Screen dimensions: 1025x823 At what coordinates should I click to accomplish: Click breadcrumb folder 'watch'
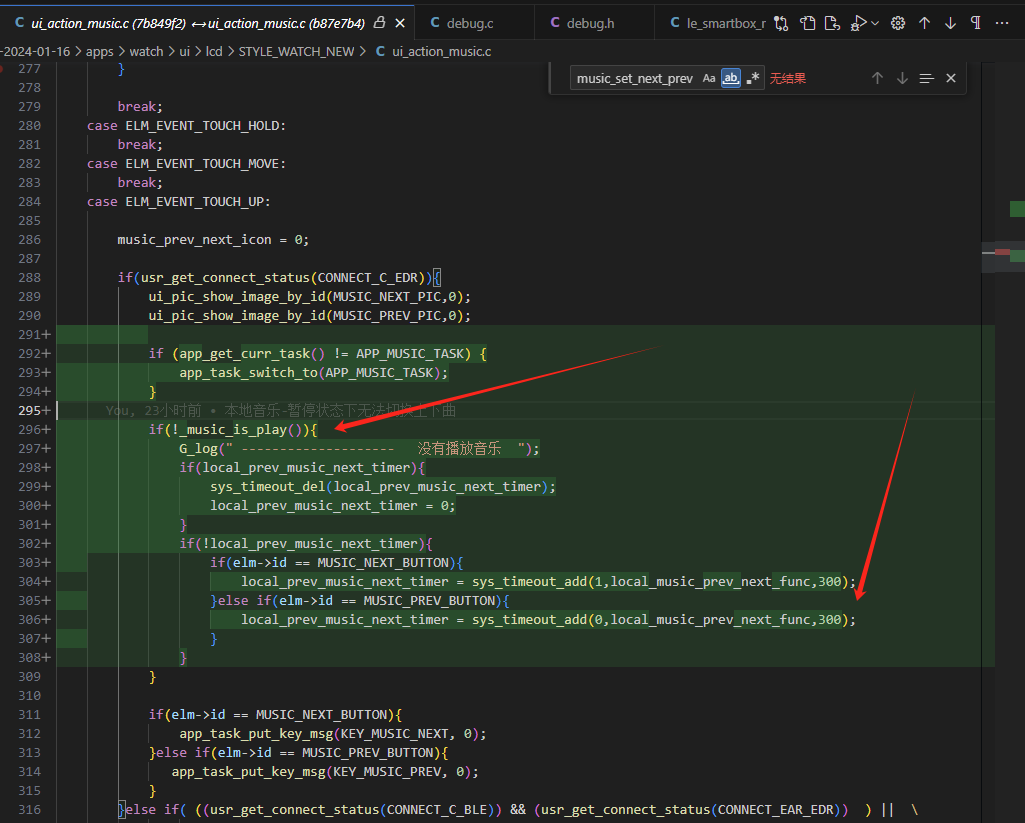tap(146, 52)
